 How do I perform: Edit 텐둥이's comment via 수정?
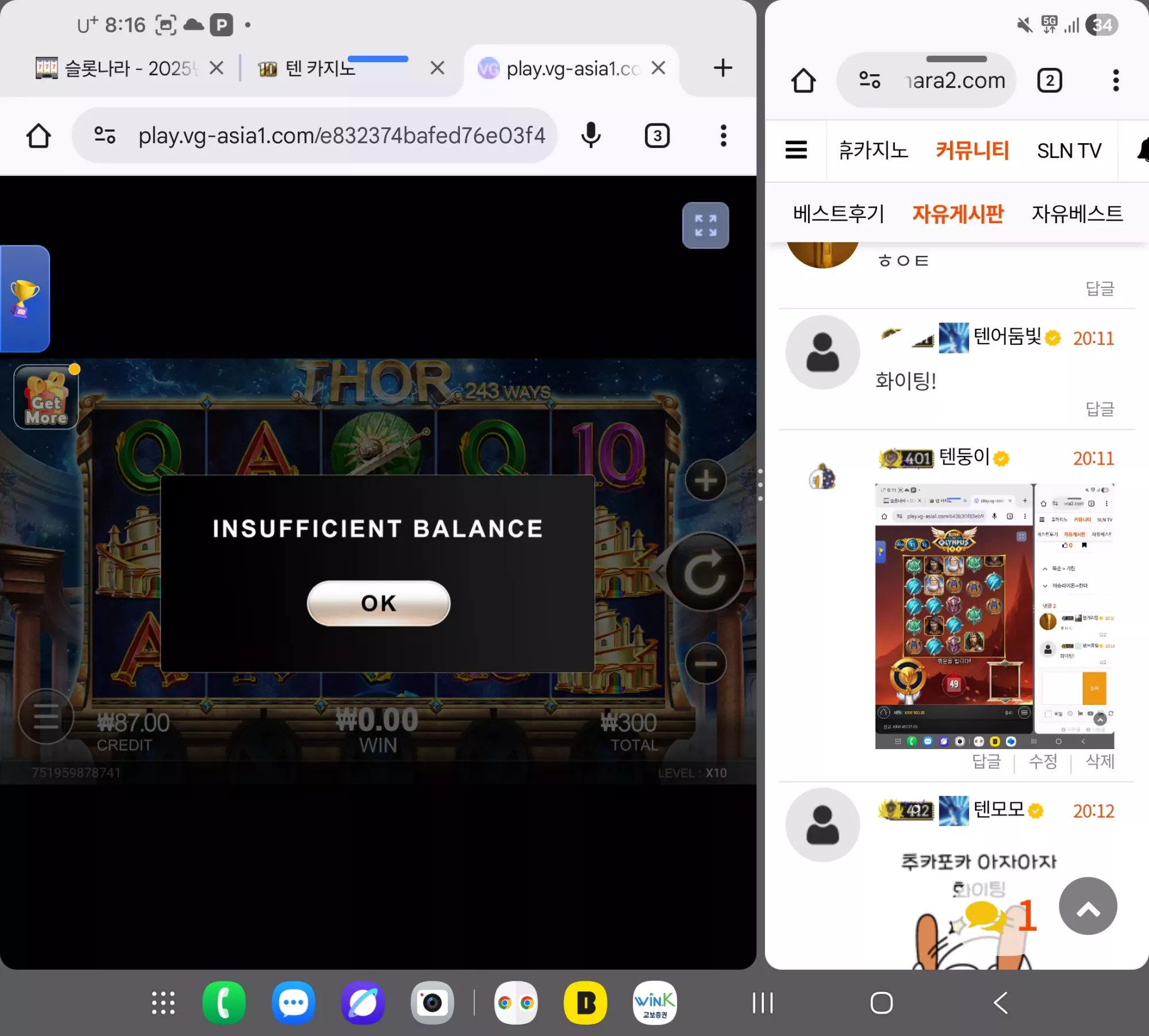1043,761
